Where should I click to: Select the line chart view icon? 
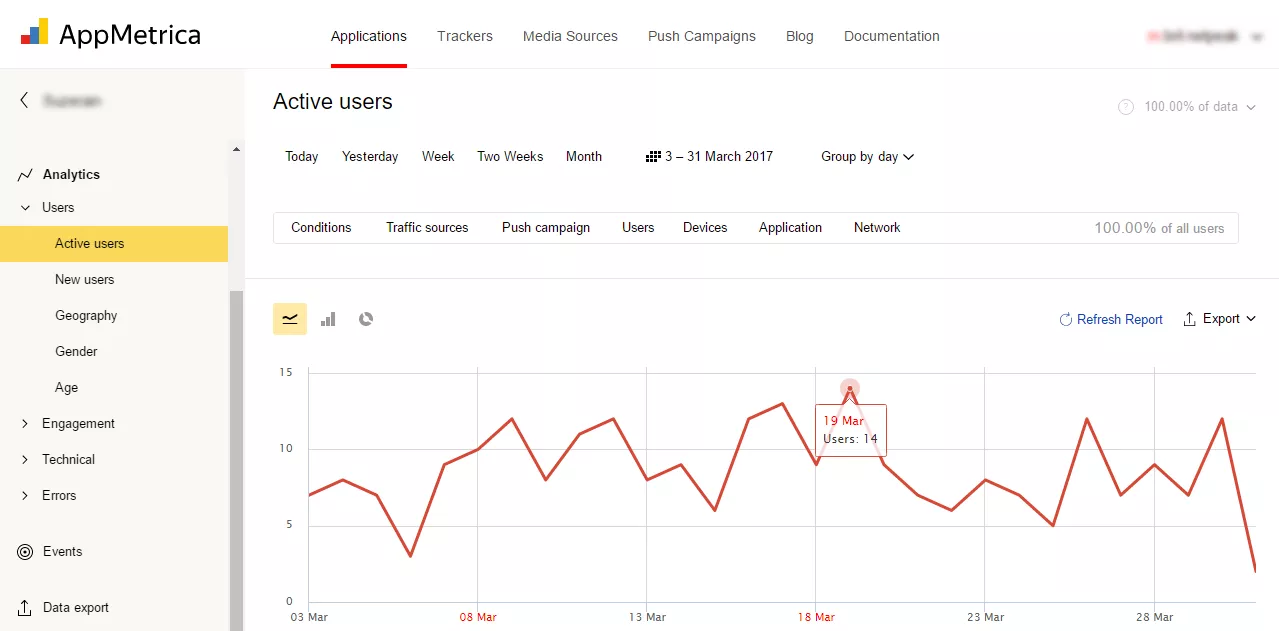(x=290, y=319)
